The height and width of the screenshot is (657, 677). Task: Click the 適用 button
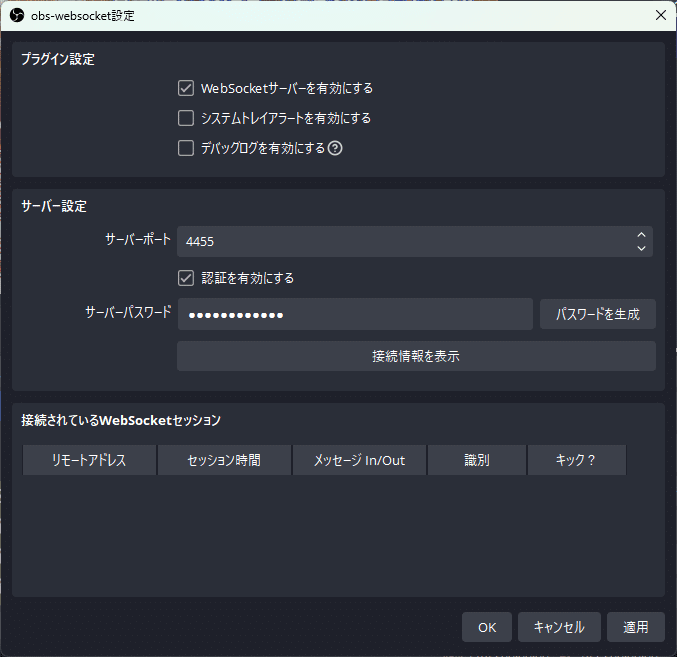coord(636,627)
